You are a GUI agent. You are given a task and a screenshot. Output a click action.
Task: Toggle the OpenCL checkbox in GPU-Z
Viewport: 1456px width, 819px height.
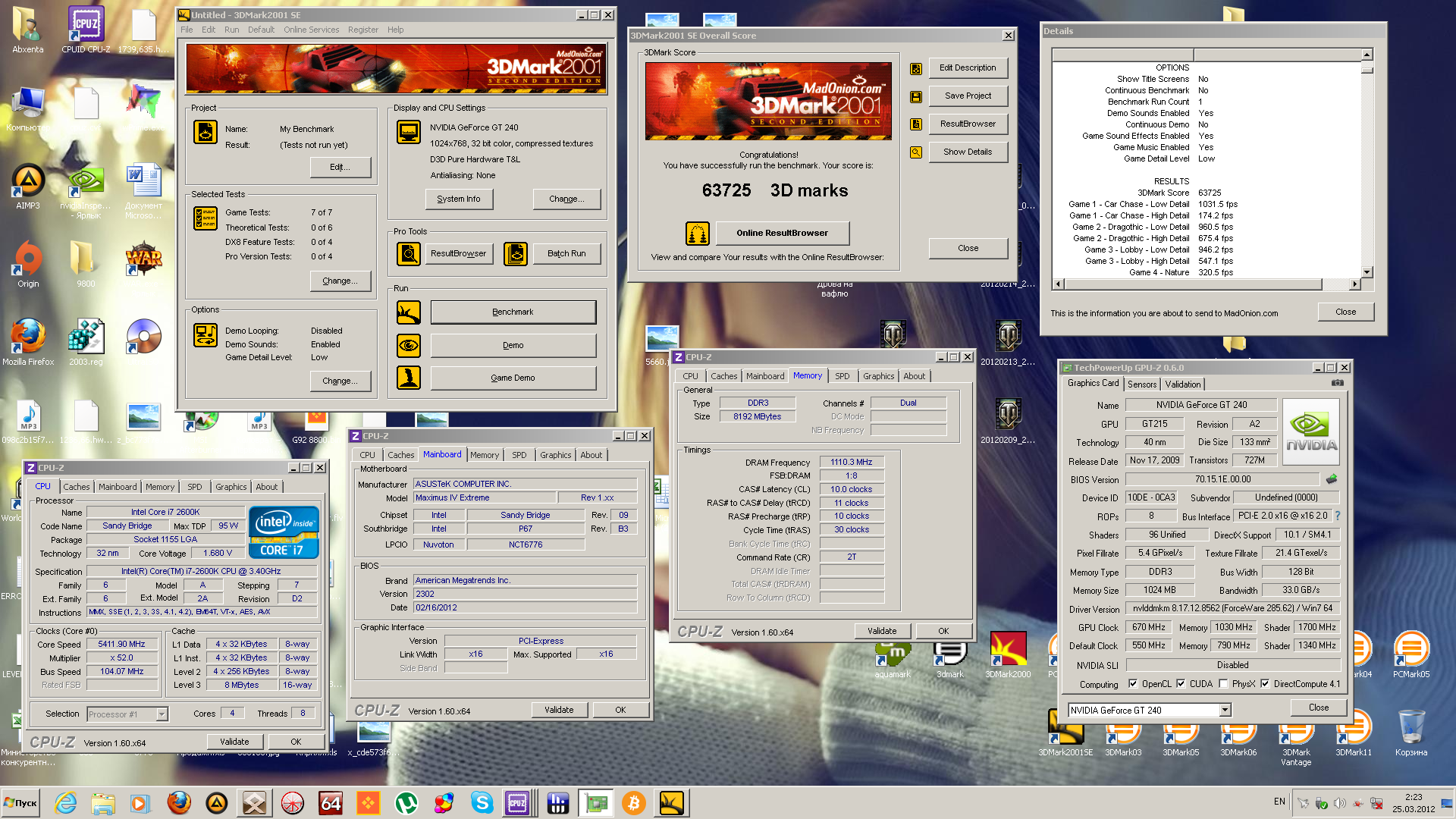[x=1133, y=684]
